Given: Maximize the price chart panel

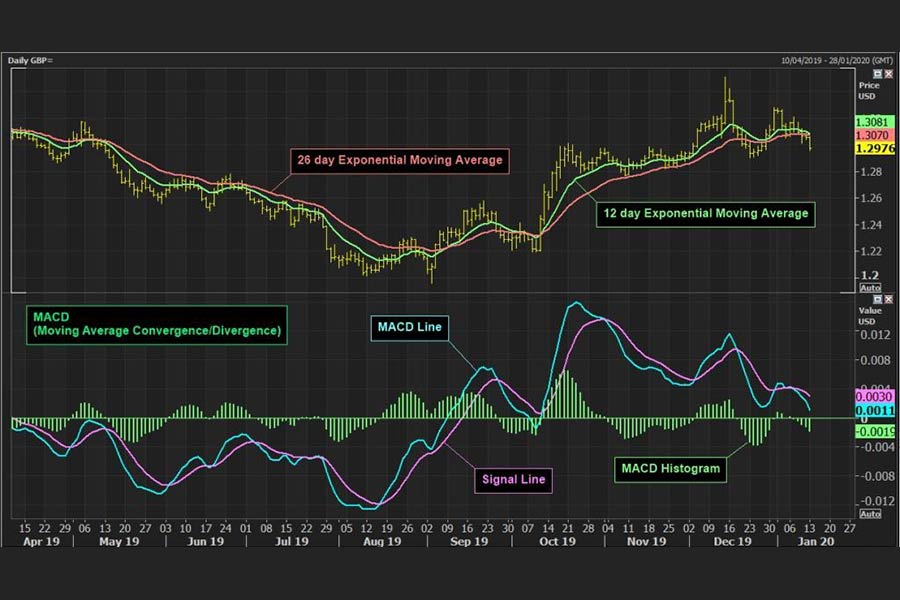Looking at the screenshot, I should [x=877, y=74].
